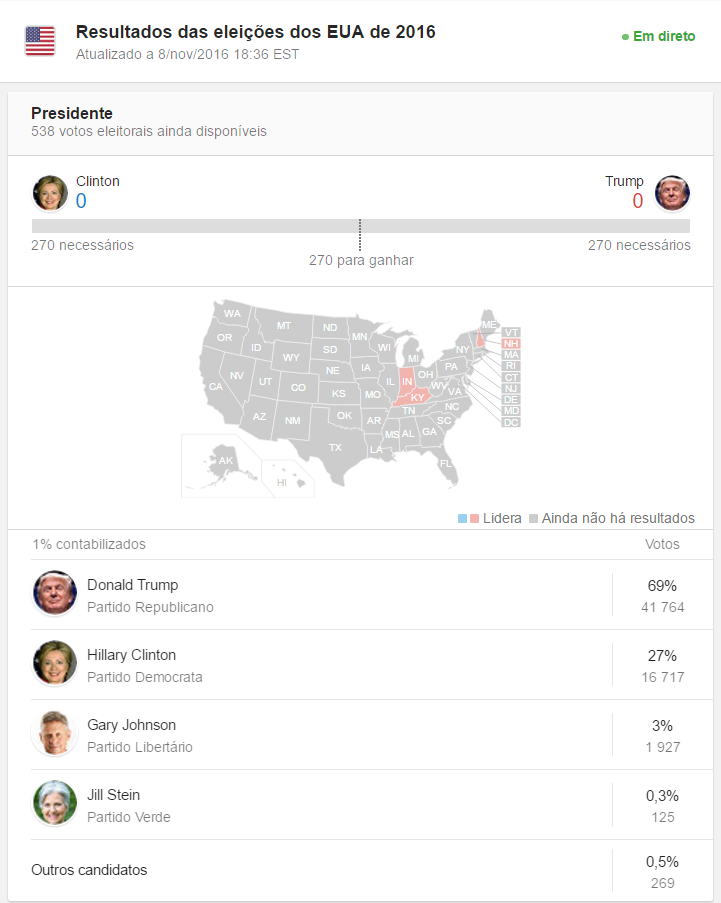Click California on the election map
721x903 pixels.
(x=215, y=386)
